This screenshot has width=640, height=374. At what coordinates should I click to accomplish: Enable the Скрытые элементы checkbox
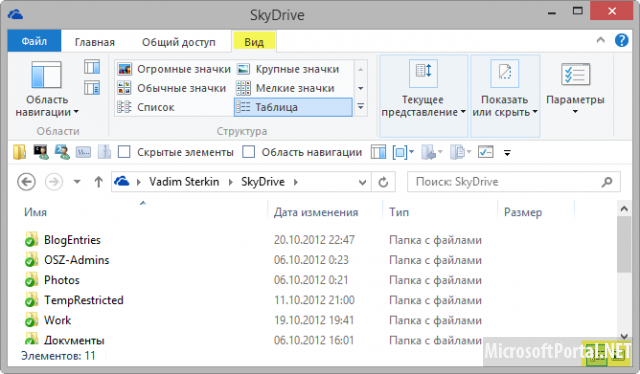pyautogui.click(x=124, y=152)
